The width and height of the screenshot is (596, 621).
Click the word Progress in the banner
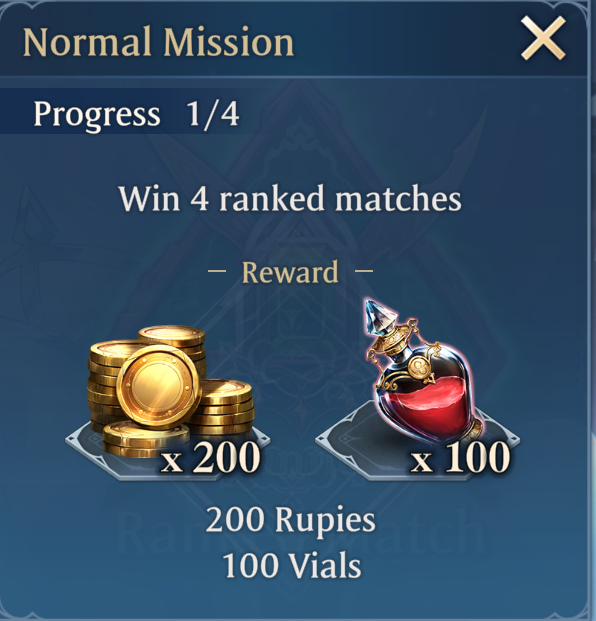point(97,114)
